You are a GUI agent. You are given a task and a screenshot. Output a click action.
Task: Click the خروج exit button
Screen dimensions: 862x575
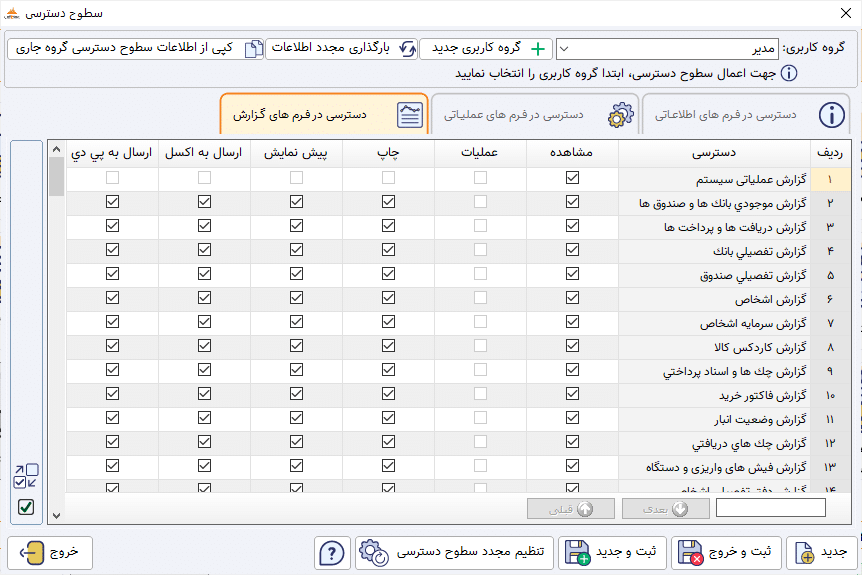50,552
